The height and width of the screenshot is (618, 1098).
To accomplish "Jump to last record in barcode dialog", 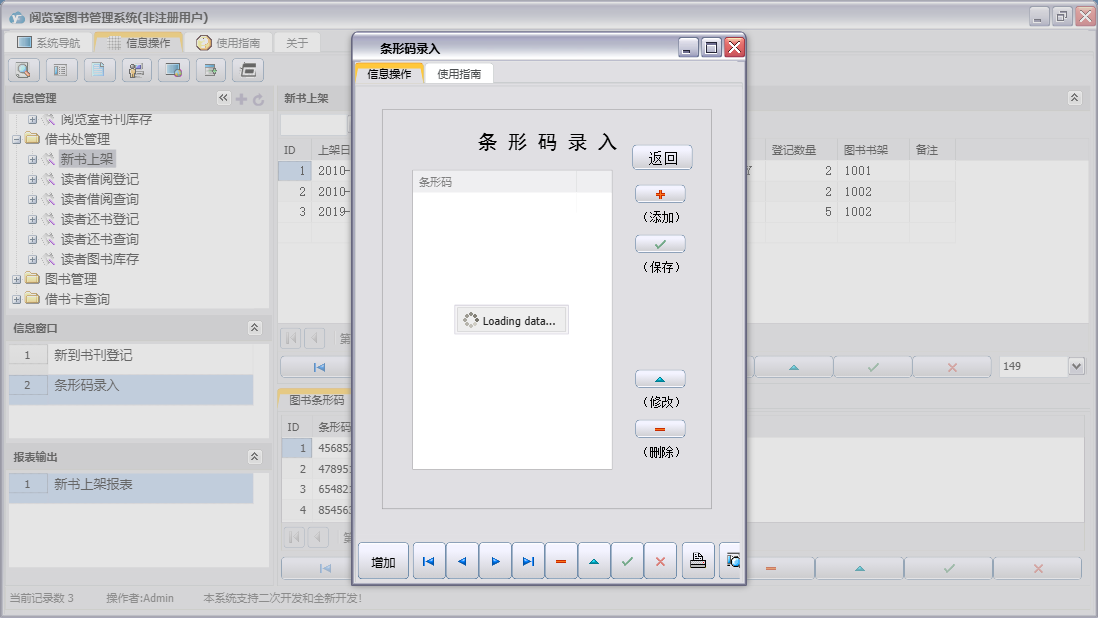I will (528, 562).
